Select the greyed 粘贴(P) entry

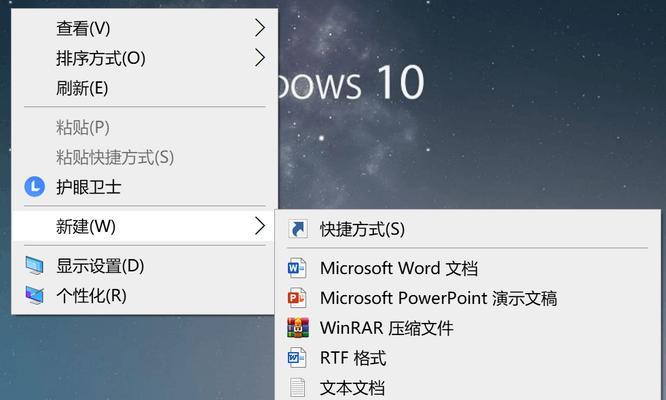(x=144, y=127)
